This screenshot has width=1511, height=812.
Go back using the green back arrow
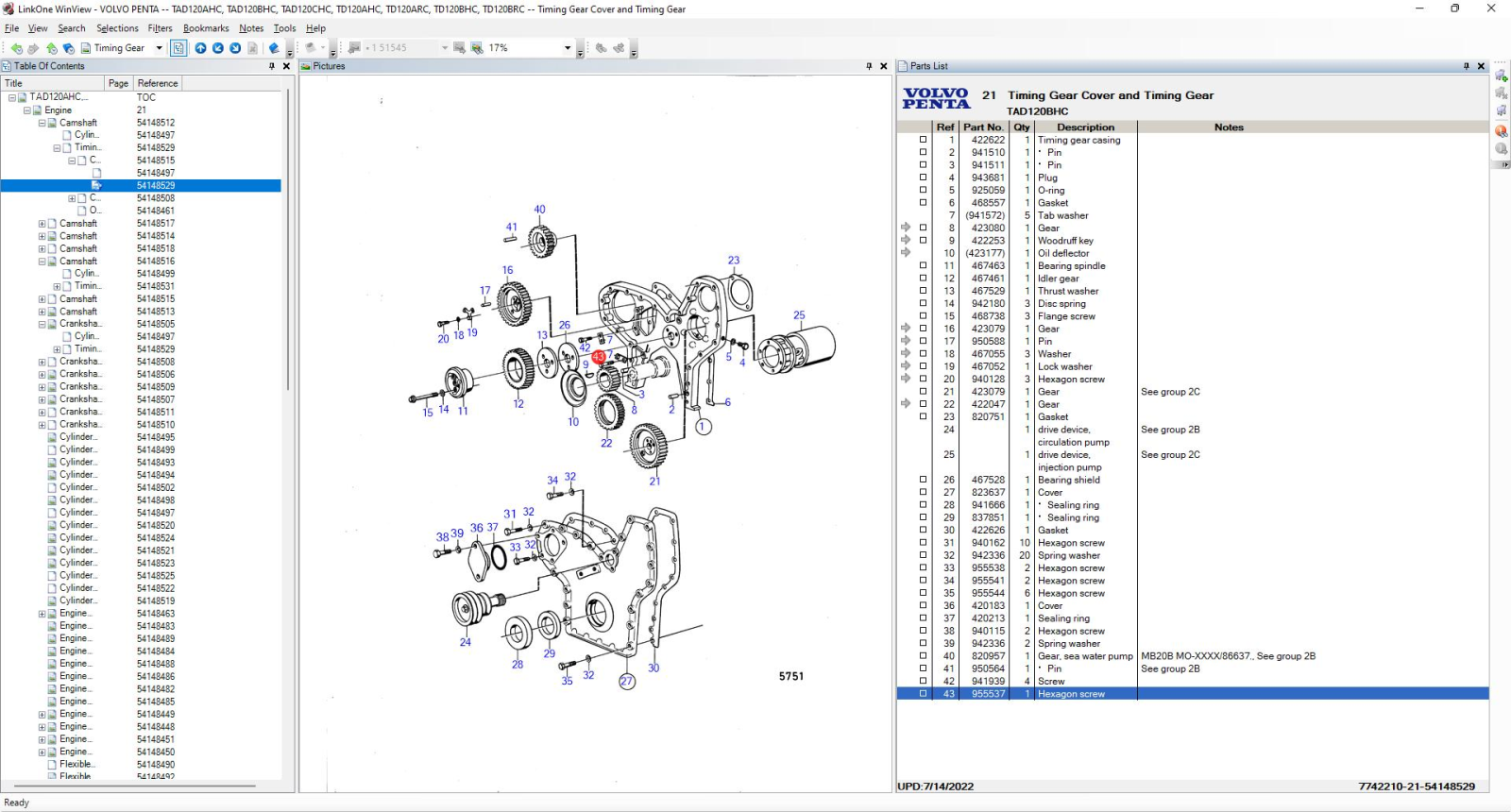[16, 48]
